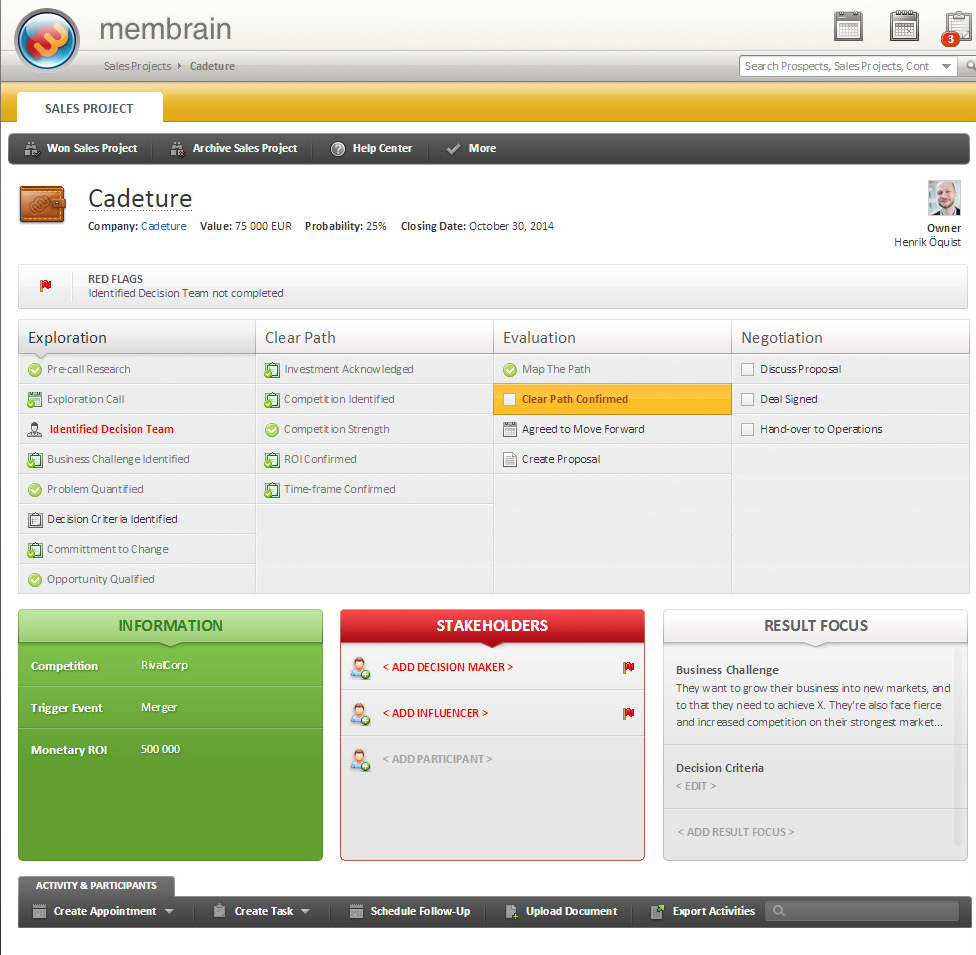Select the Activity & Participants tab
976x955 pixels.
[96, 885]
